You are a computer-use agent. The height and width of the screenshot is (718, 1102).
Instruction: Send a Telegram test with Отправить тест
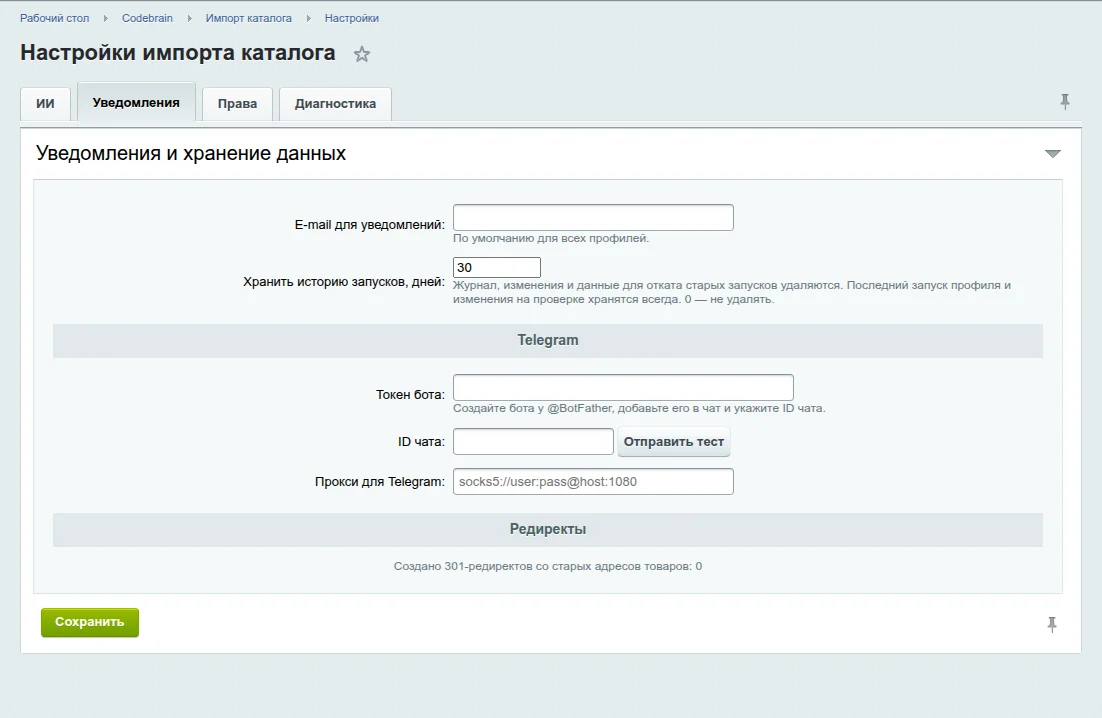point(674,442)
